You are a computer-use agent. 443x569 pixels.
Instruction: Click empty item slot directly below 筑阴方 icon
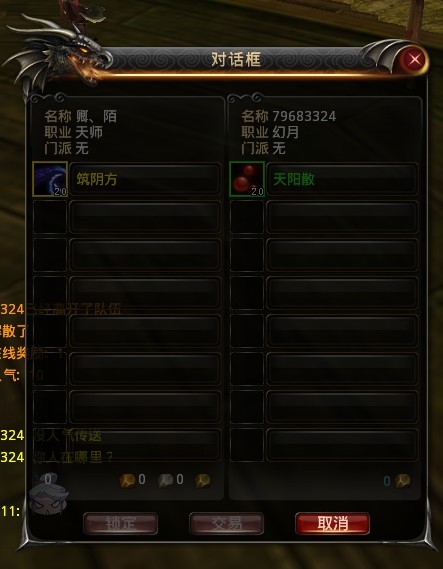coord(50,217)
